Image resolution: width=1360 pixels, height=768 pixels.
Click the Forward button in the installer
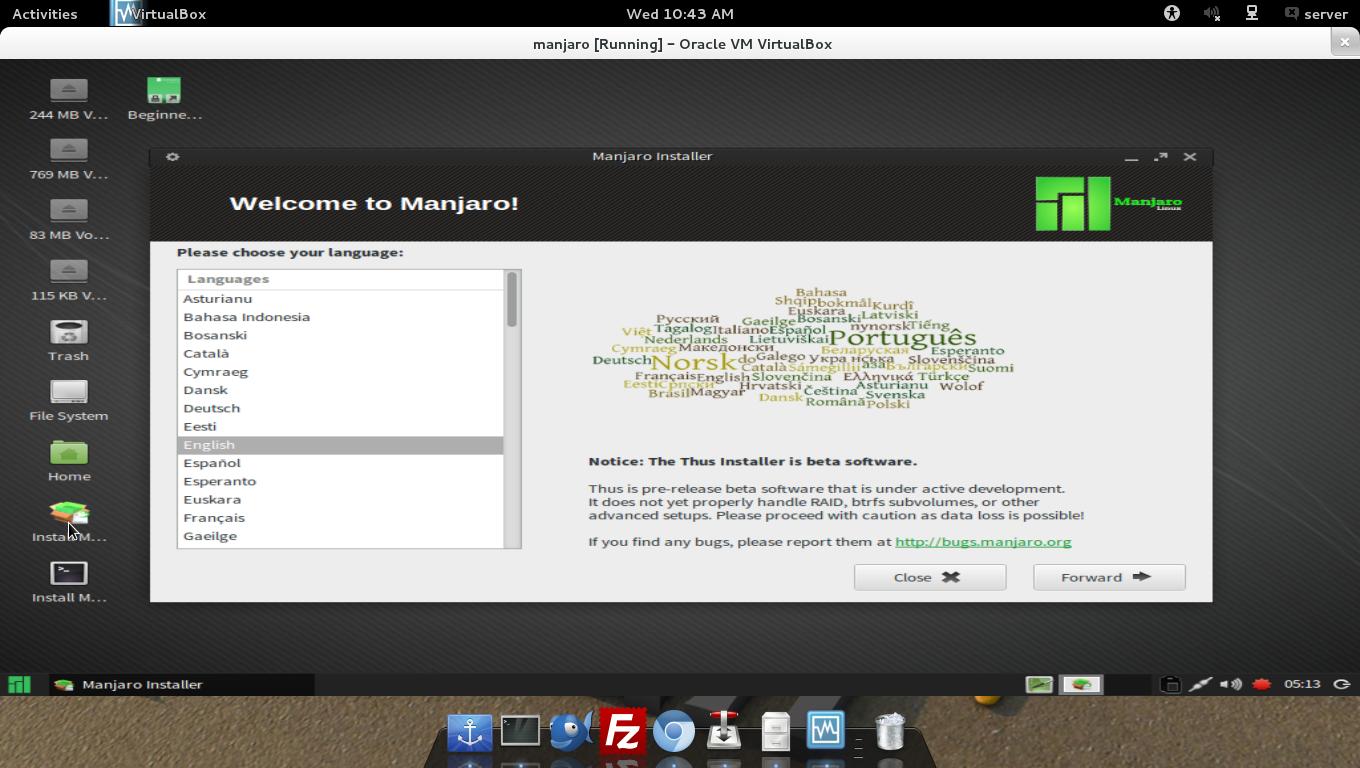pyautogui.click(x=1109, y=577)
